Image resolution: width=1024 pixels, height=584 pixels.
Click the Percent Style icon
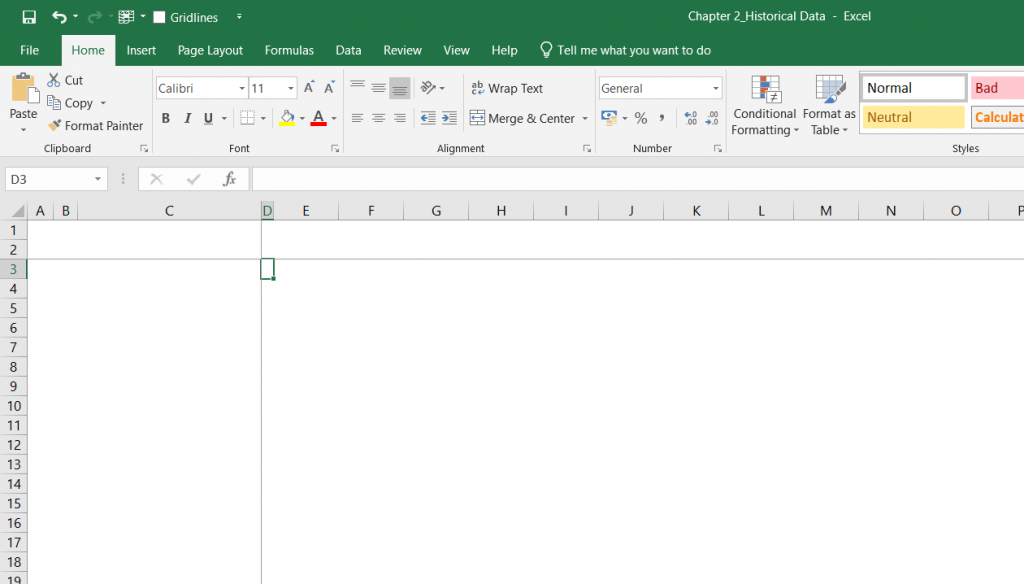640,118
